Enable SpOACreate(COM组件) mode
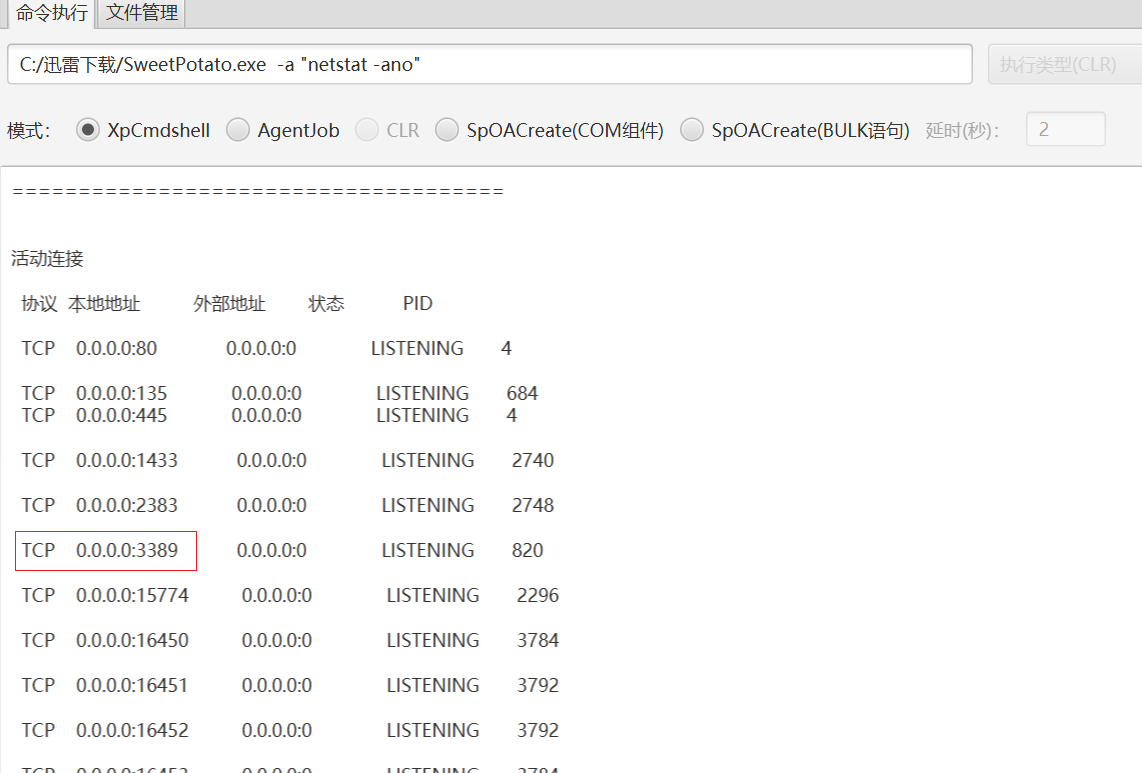 coord(448,130)
